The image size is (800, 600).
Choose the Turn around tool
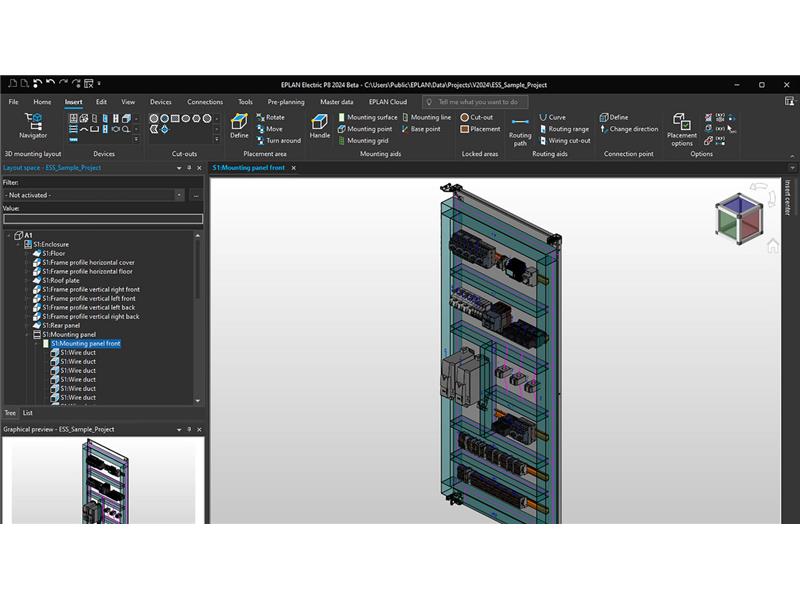279,141
